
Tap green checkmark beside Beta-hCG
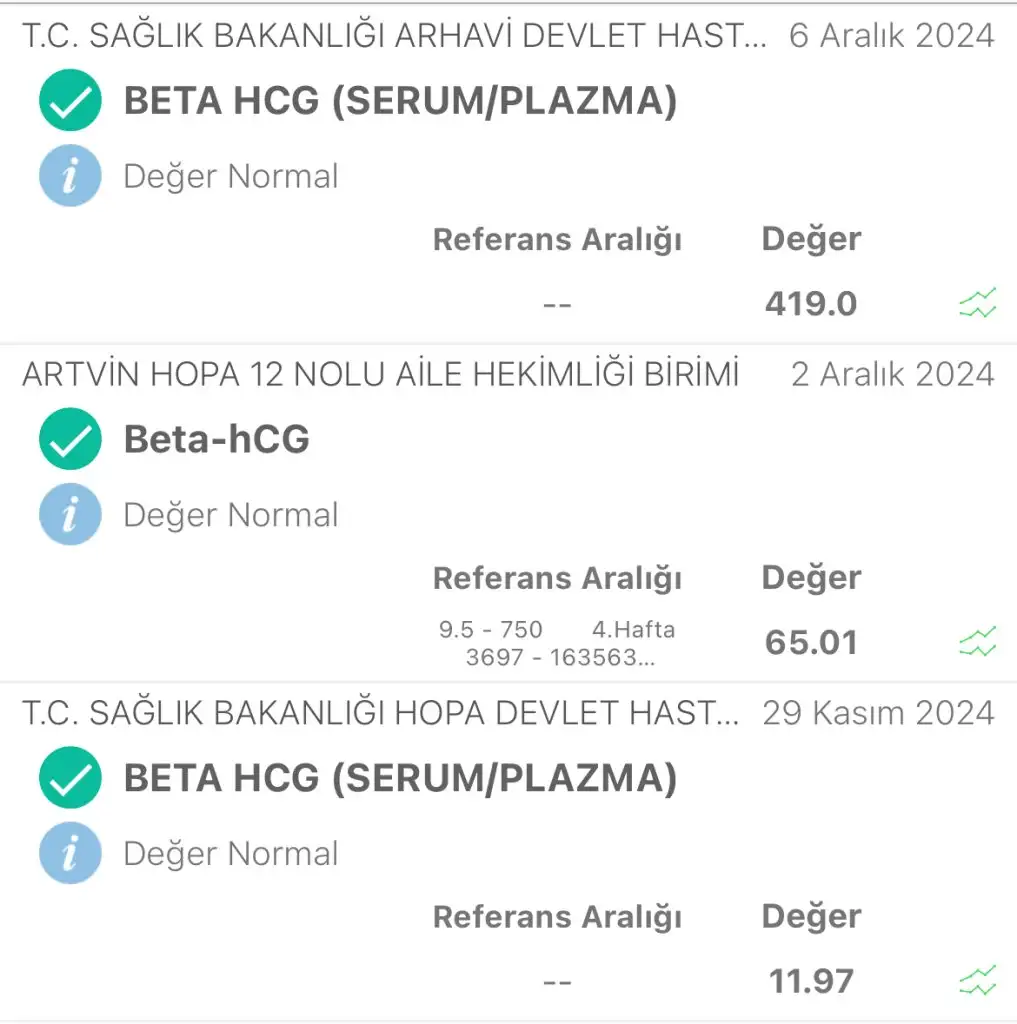point(70,439)
